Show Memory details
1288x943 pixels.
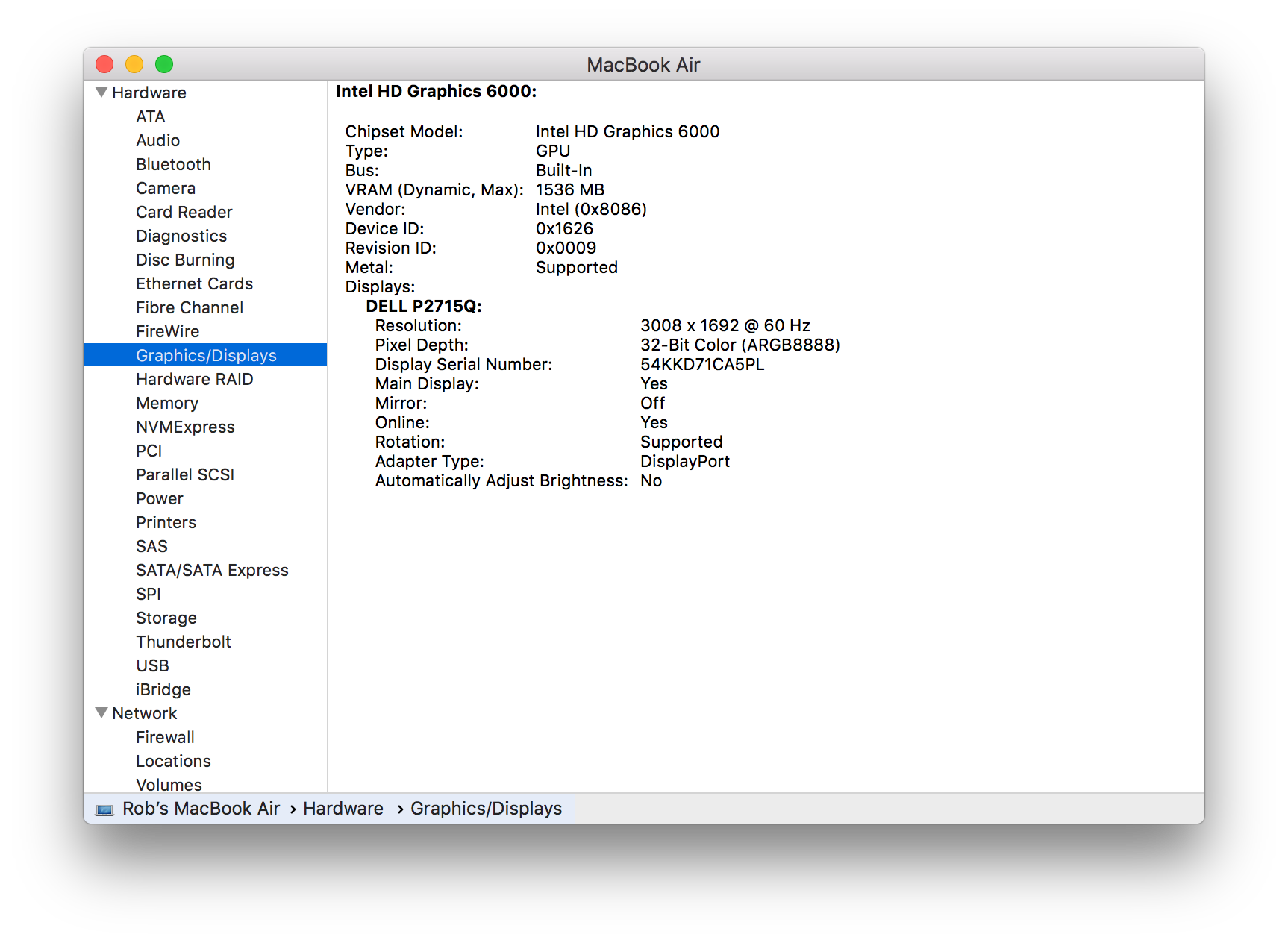(167, 403)
